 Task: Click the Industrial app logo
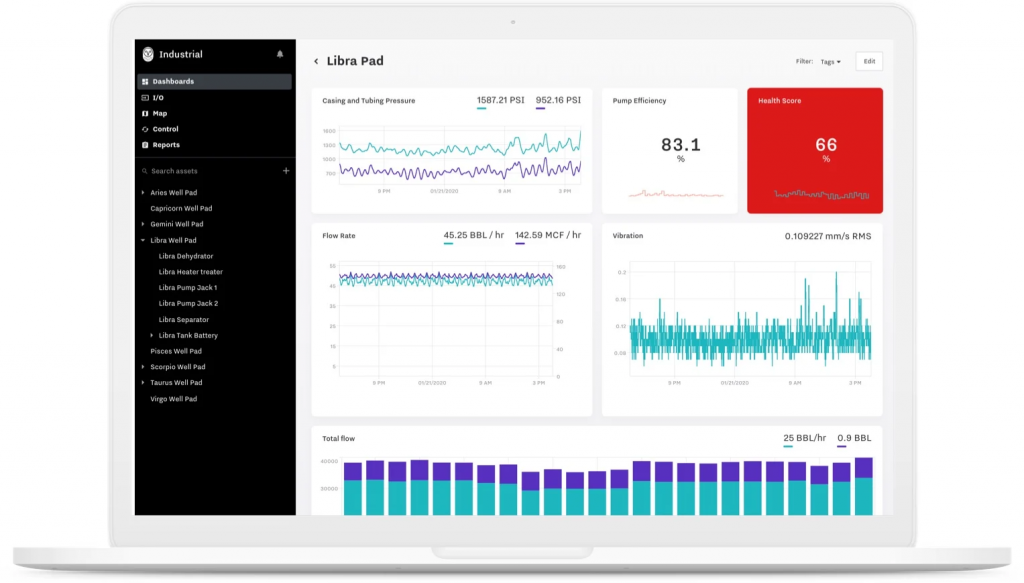click(x=148, y=53)
